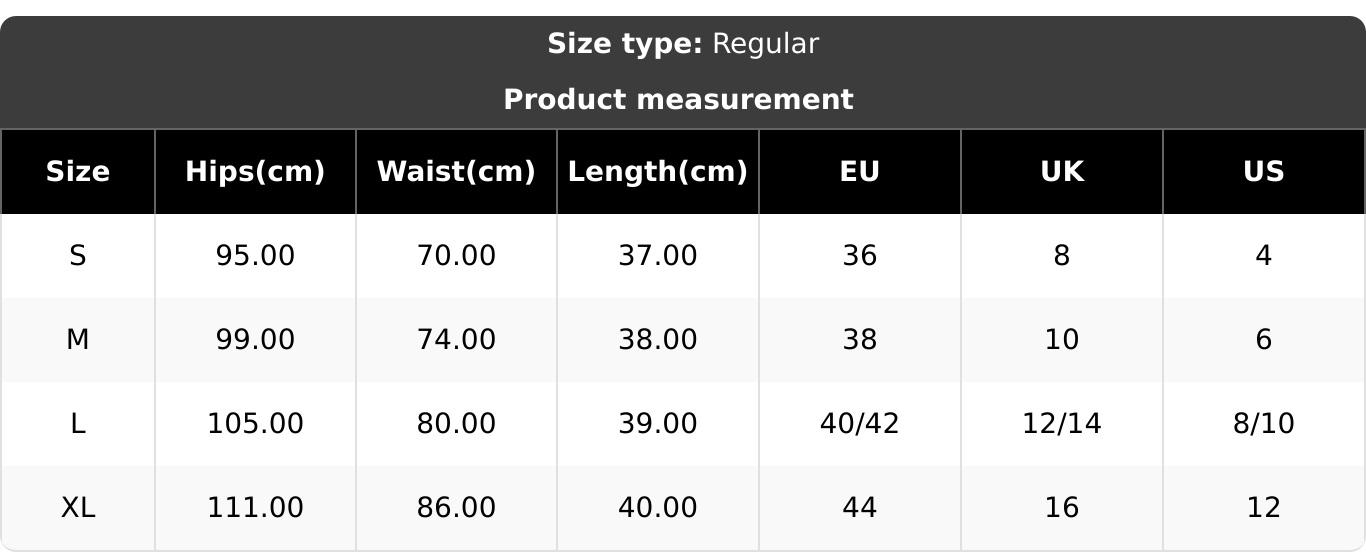Select the US column header
The width and height of the screenshot is (1366, 552).
coord(1263,172)
